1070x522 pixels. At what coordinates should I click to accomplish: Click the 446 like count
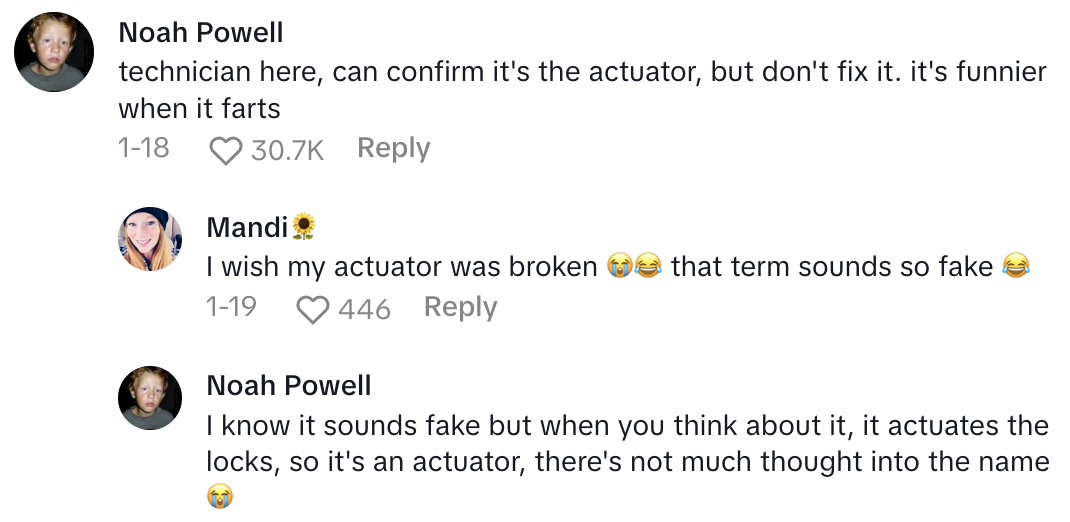click(364, 309)
